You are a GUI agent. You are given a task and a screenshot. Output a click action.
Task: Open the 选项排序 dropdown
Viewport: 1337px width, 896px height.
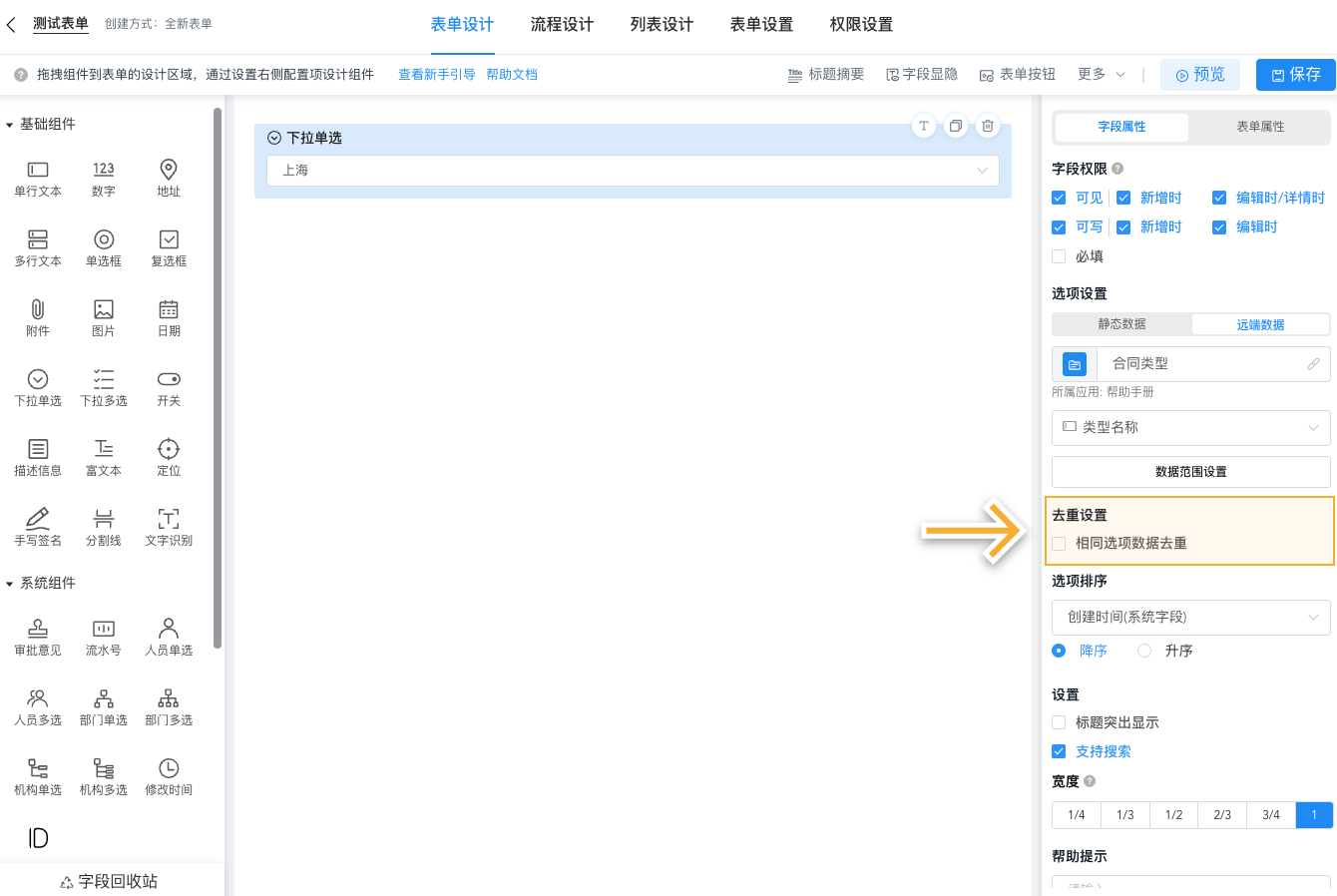tap(1190, 617)
